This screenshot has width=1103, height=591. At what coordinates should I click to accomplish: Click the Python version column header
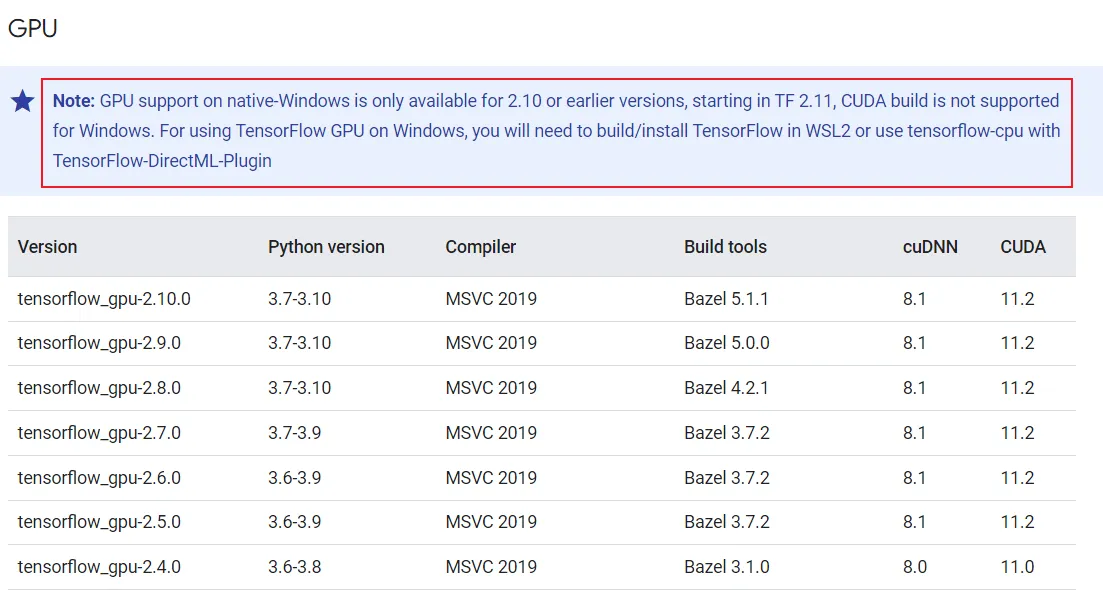(x=326, y=247)
